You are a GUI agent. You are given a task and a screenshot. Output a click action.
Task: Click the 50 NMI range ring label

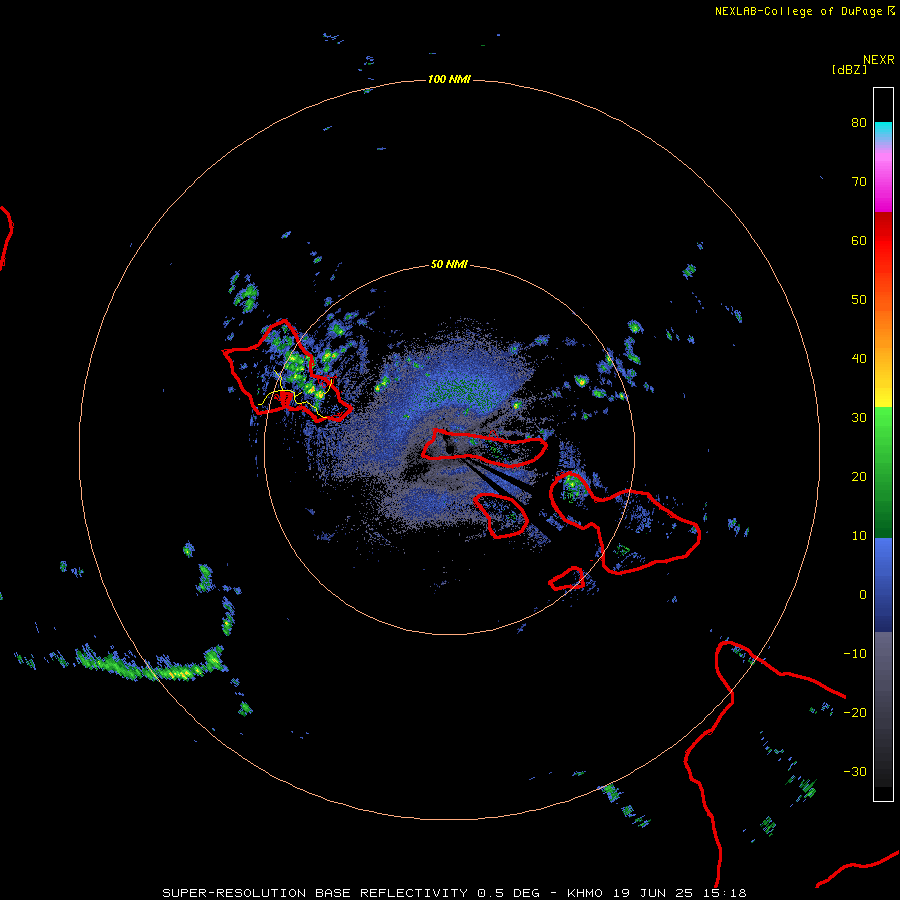coord(449,264)
